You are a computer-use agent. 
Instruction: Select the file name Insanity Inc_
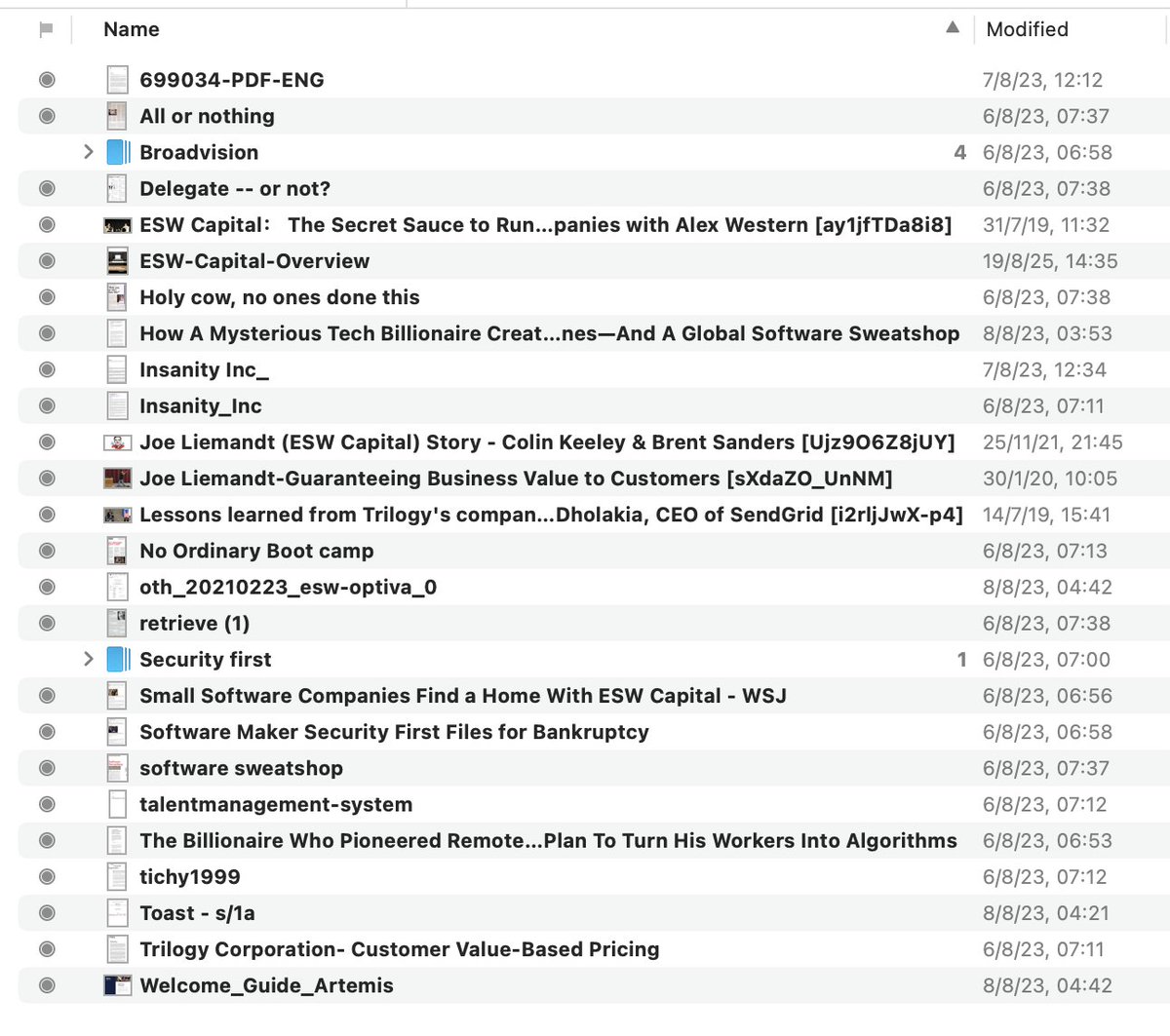coord(204,369)
